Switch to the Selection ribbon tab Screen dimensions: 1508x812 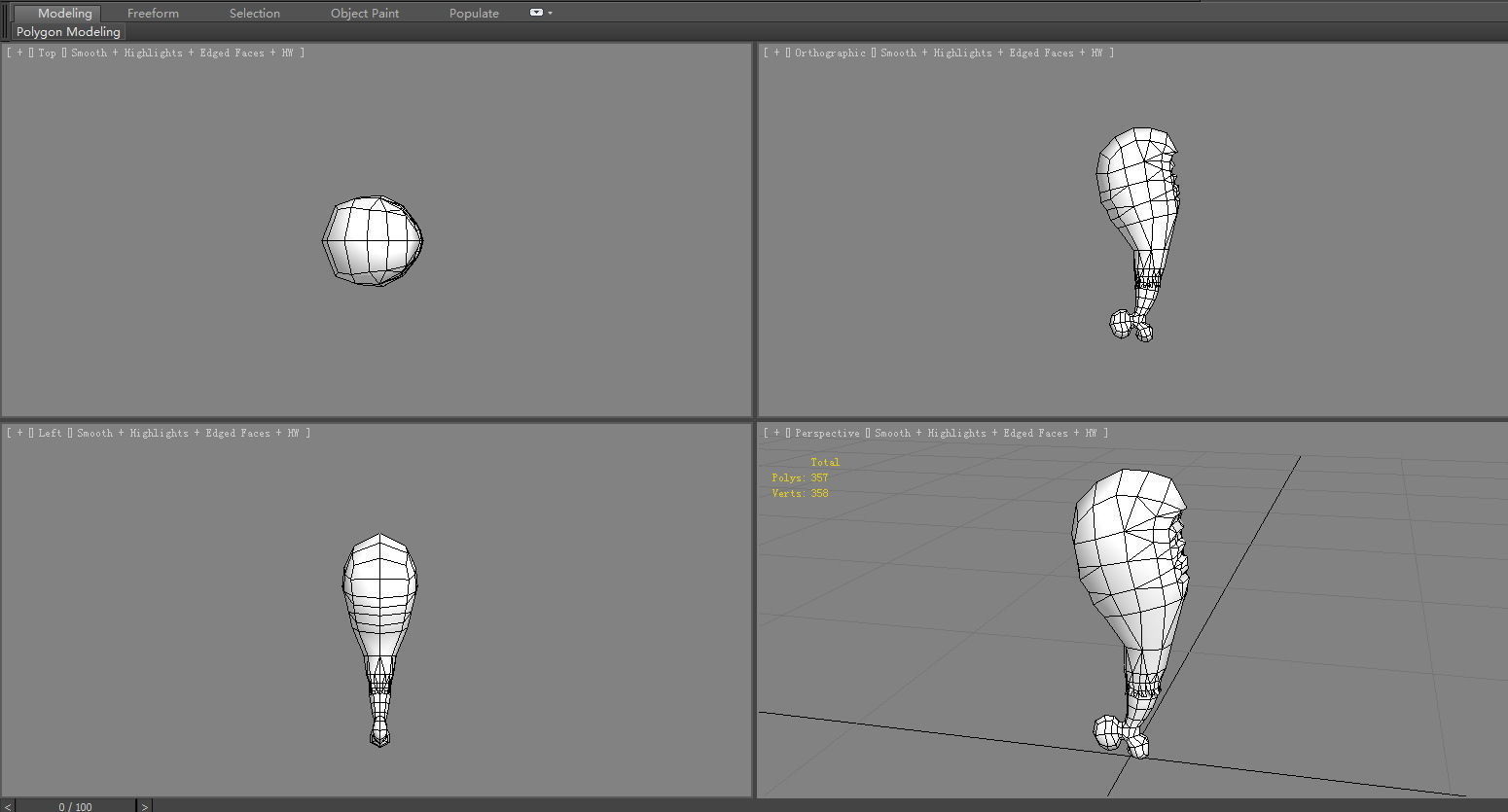[x=254, y=13]
